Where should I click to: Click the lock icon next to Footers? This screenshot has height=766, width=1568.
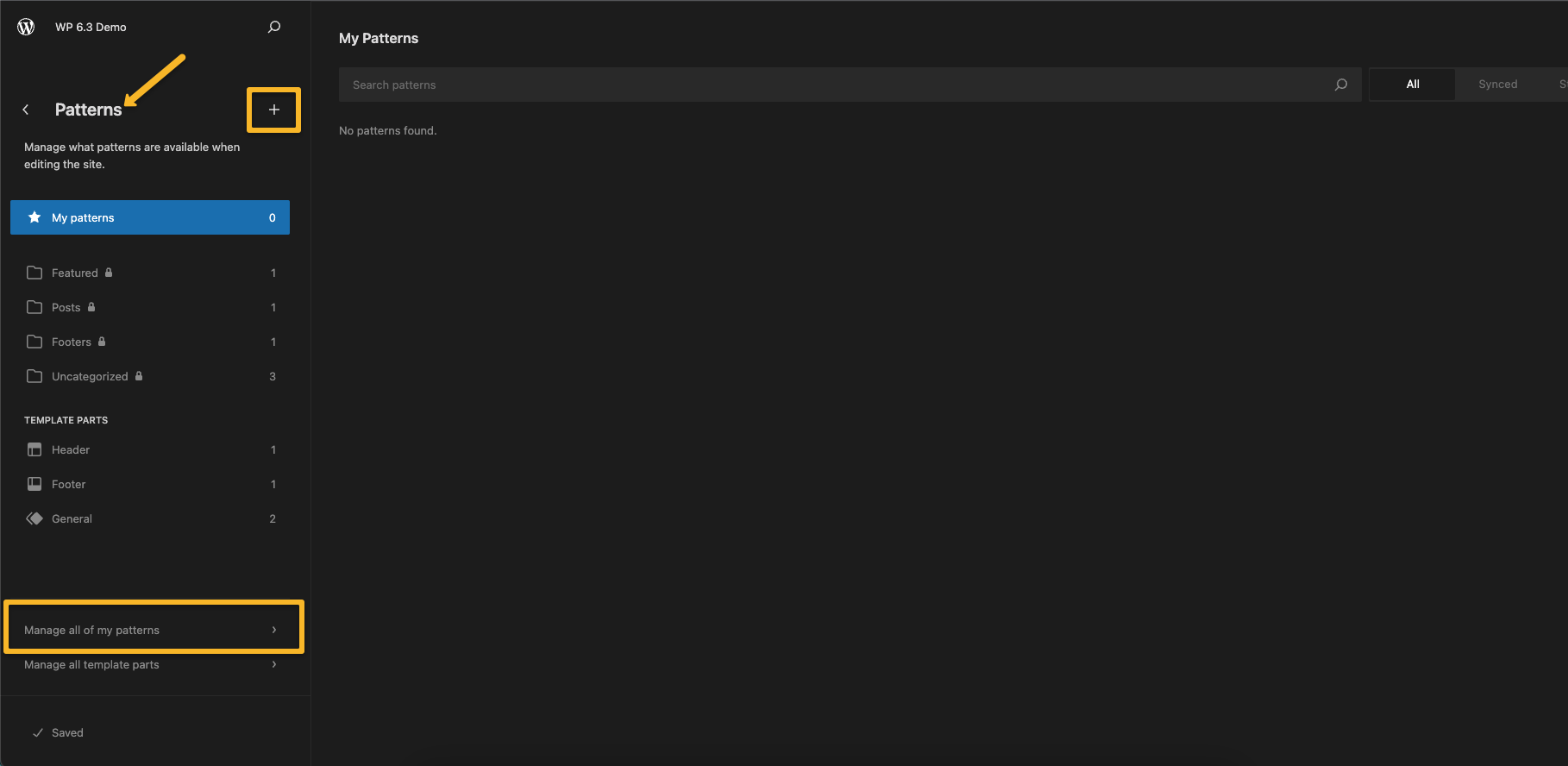pyautogui.click(x=102, y=342)
